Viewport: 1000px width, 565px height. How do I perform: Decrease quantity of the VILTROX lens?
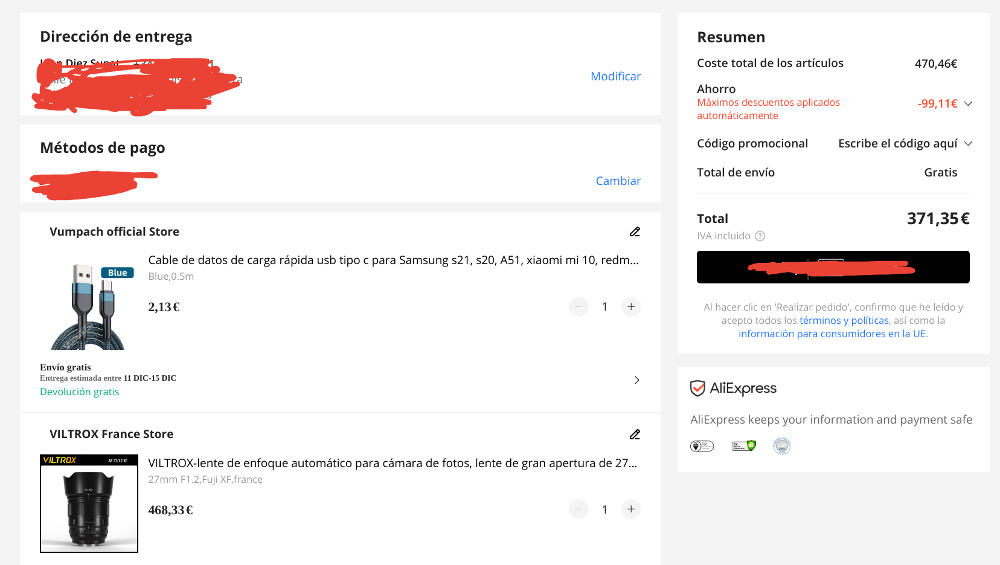[578, 509]
